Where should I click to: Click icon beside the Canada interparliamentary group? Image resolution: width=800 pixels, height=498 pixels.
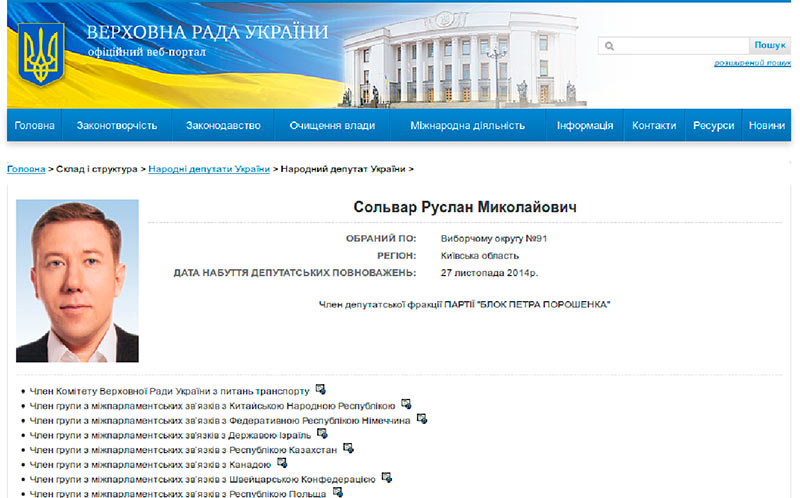coord(282,463)
